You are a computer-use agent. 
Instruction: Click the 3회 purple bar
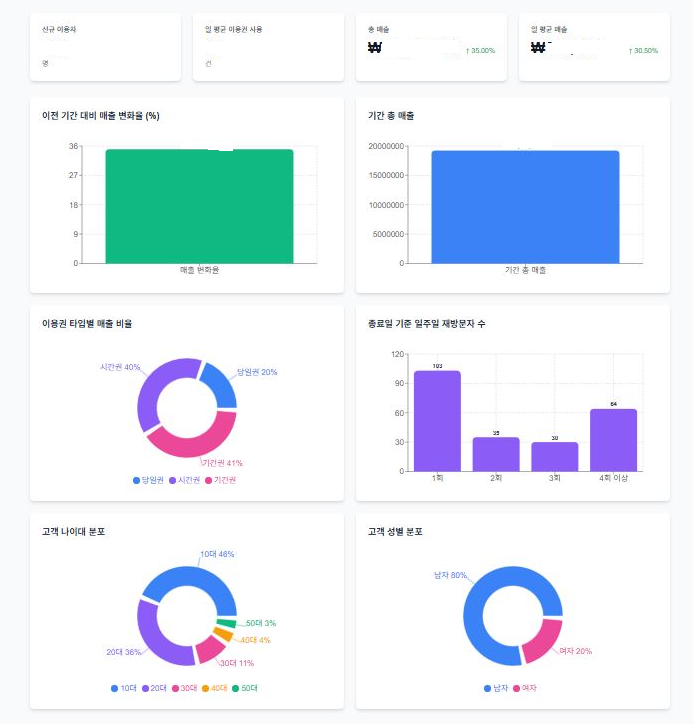coord(554,457)
